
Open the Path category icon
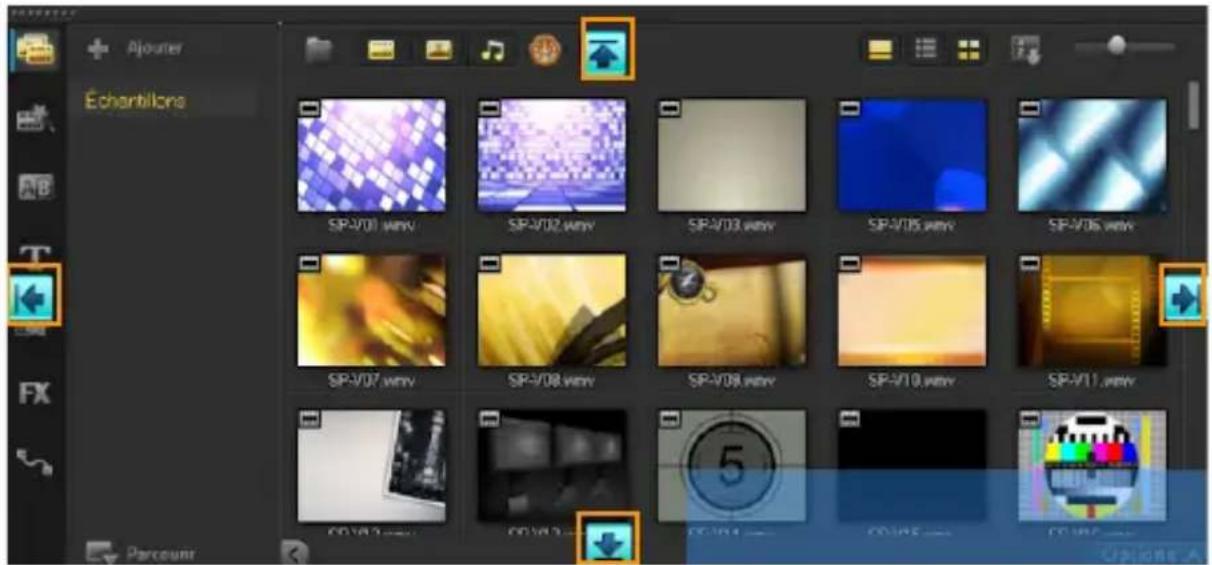point(35,459)
